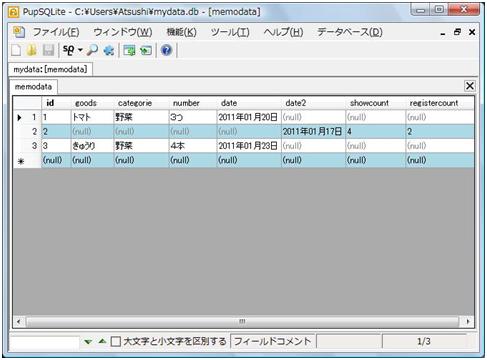Select the 野菜 cell in row 1

coord(141,117)
